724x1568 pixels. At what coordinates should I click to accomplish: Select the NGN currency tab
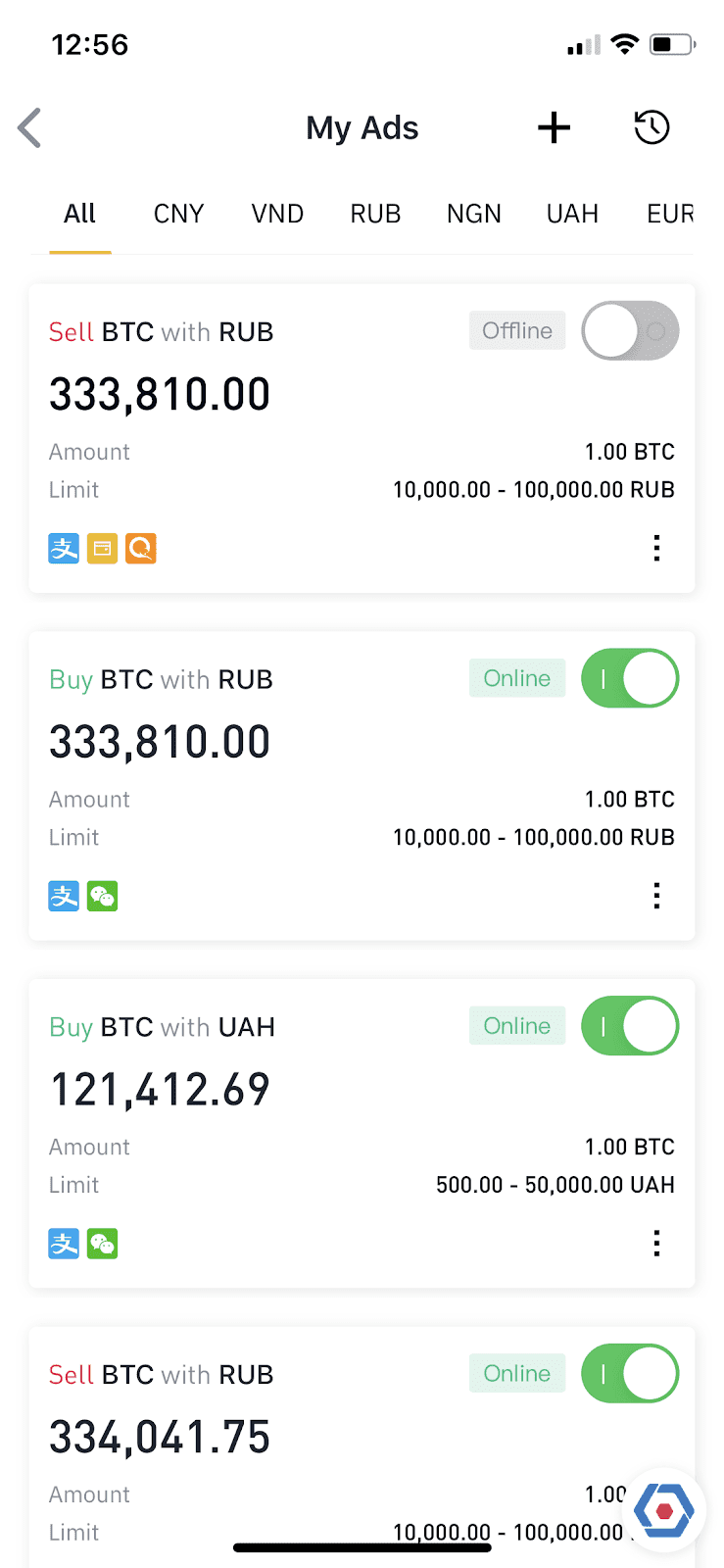pyautogui.click(x=474, y=214)
